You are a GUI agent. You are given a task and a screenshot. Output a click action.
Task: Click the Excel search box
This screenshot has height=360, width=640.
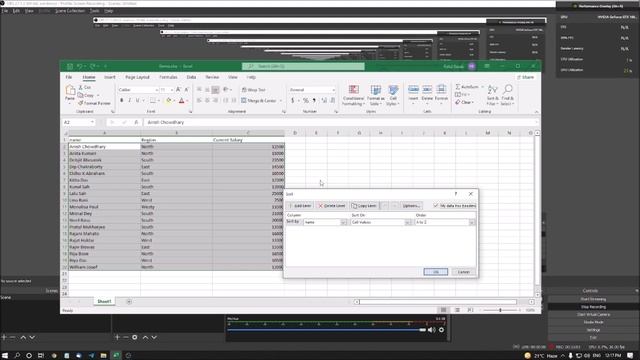(303, 66)
